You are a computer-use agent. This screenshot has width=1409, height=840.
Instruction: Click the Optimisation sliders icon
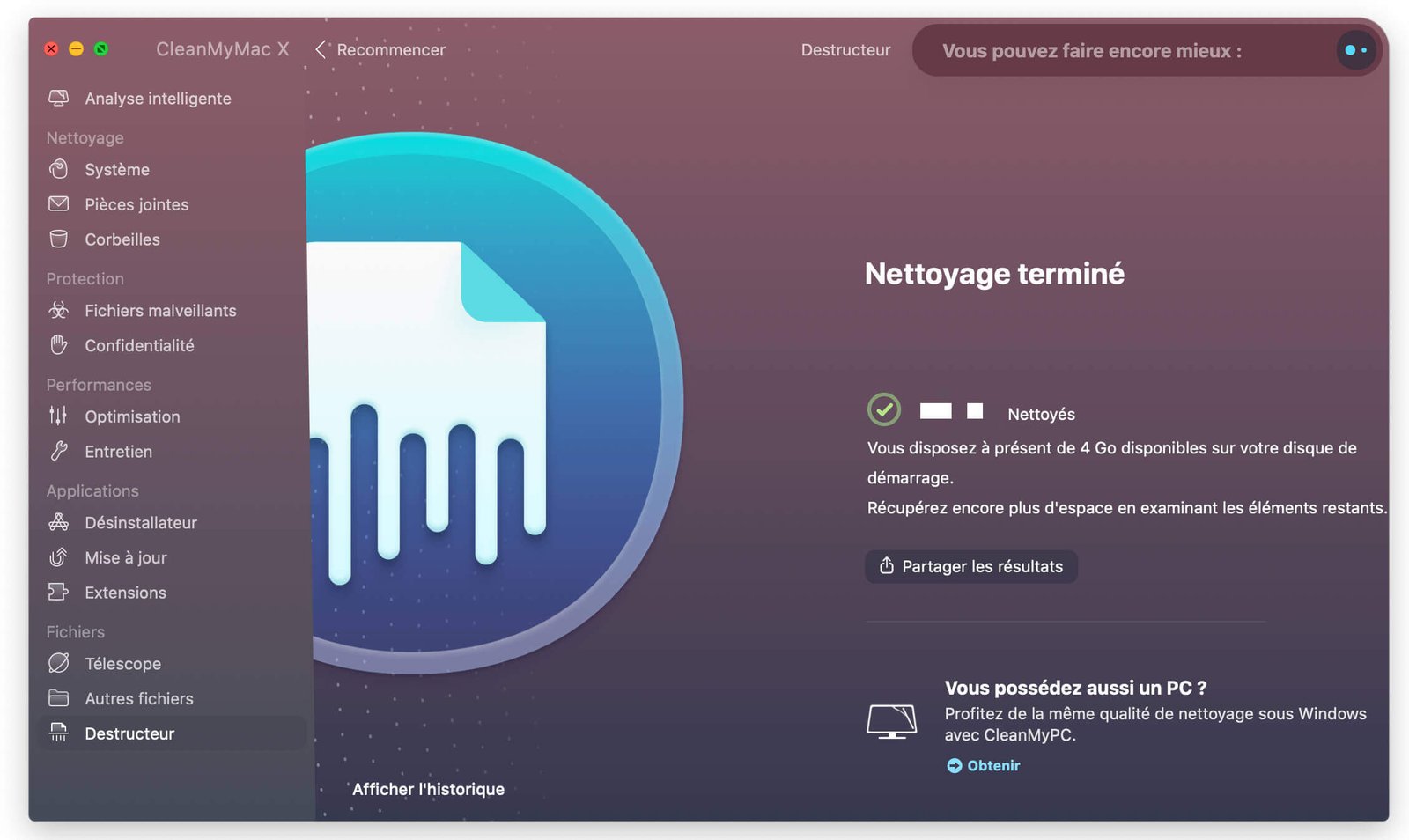58,416
